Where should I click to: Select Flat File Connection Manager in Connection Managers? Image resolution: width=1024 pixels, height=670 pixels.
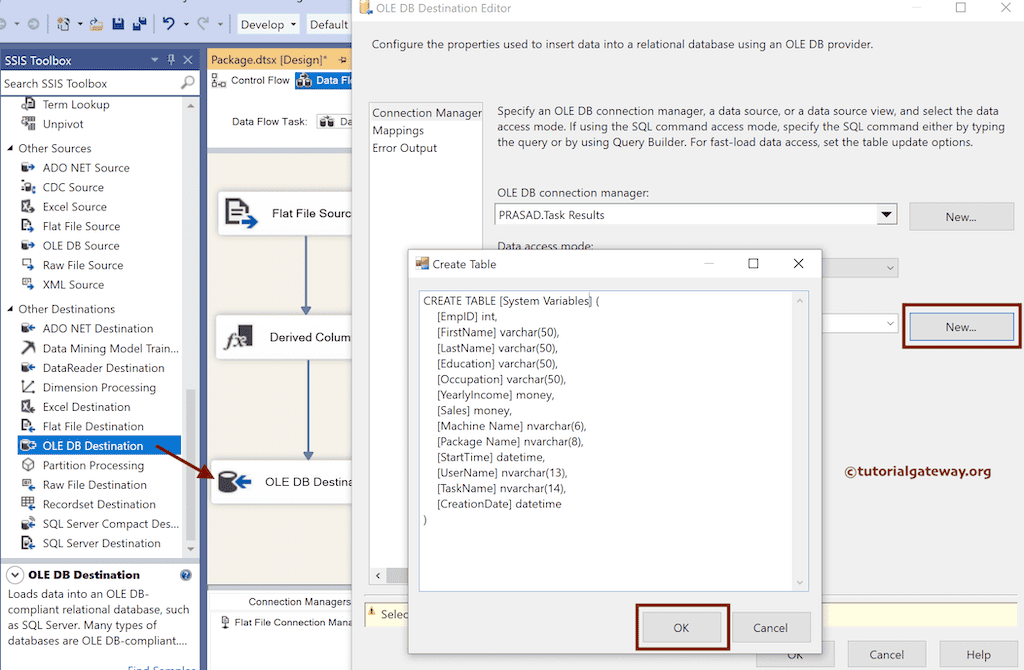(286, 622)
